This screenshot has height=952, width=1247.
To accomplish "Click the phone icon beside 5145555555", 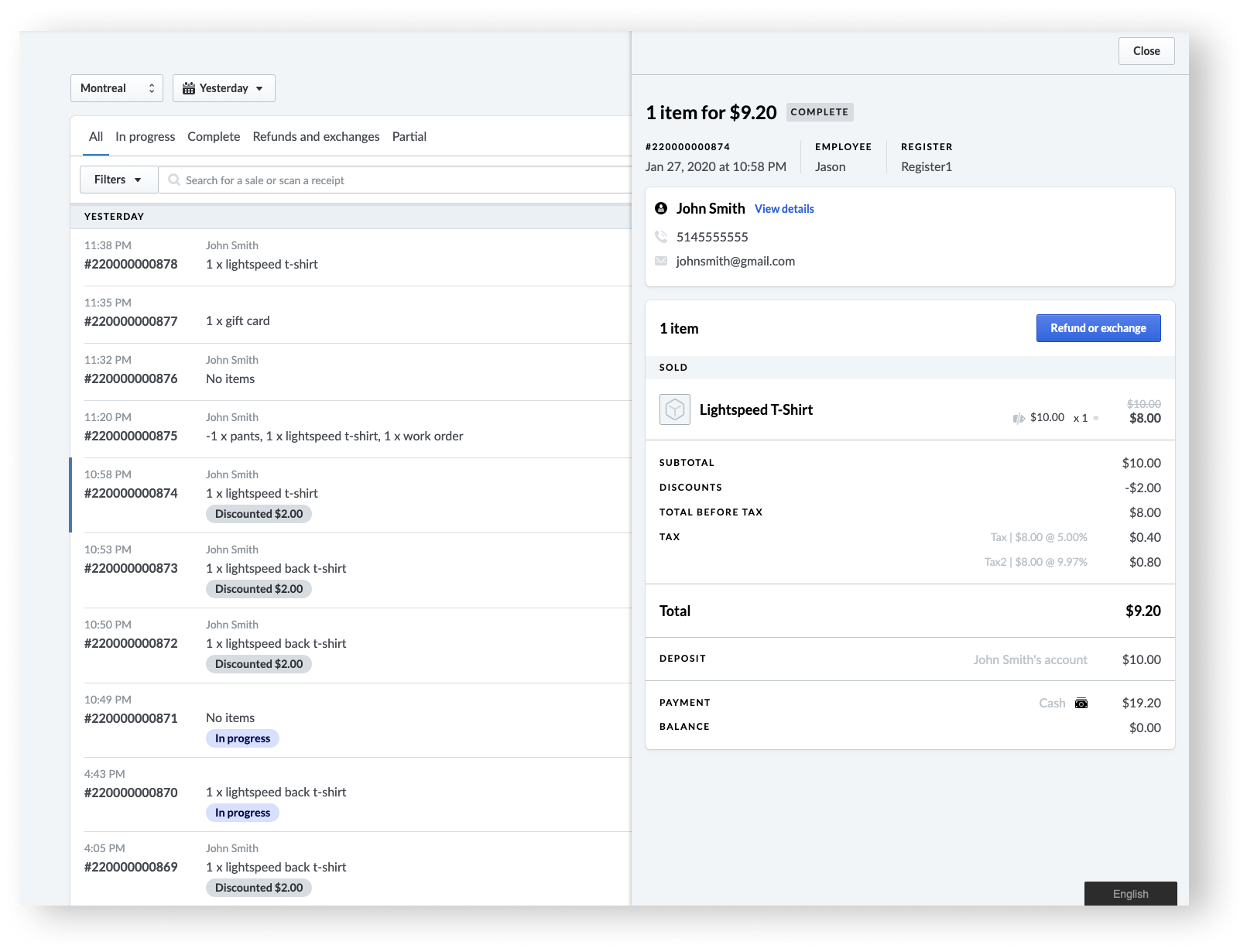I will point(661,237).
